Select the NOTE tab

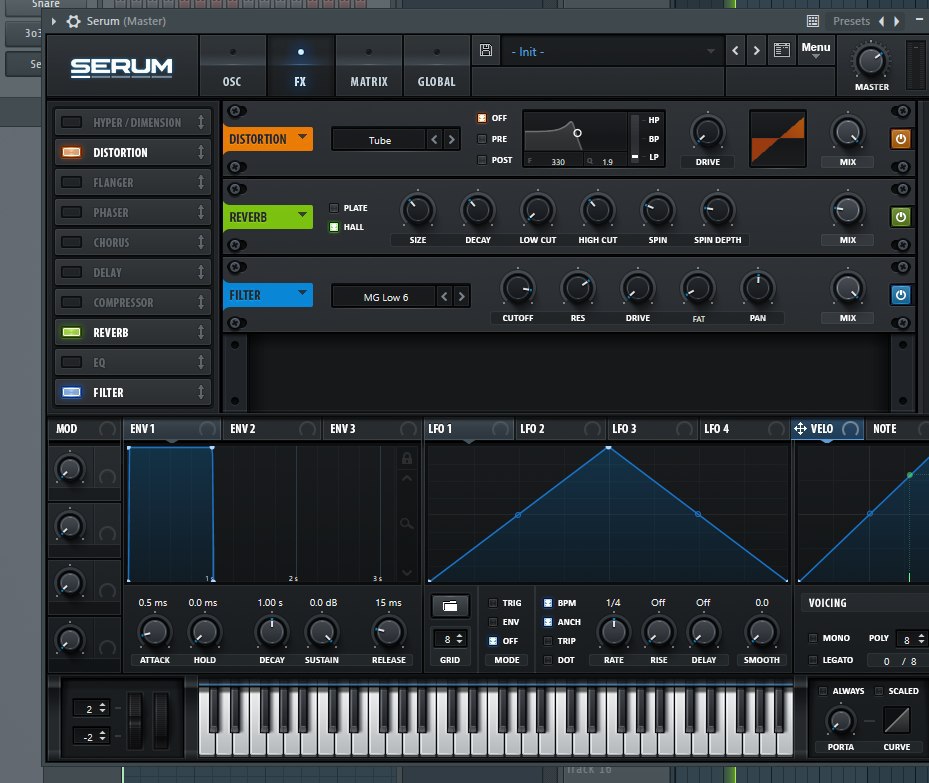click(x=885, y=428)
